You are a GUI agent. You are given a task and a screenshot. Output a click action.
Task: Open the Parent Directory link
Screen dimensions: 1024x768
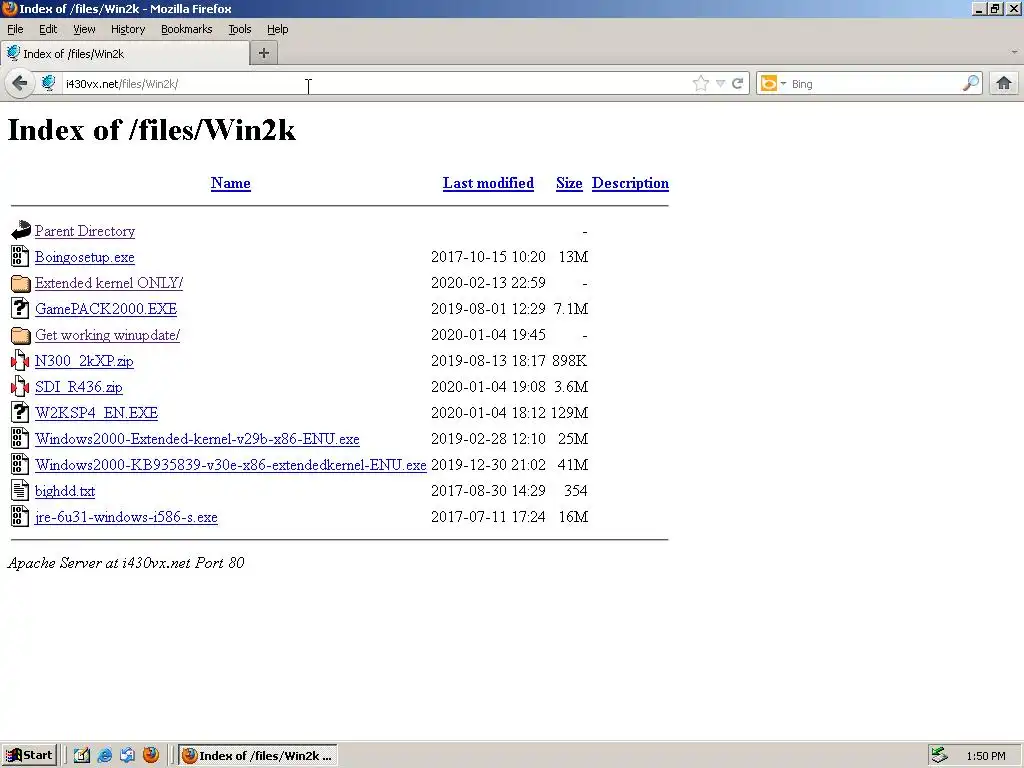click(85, 231)
